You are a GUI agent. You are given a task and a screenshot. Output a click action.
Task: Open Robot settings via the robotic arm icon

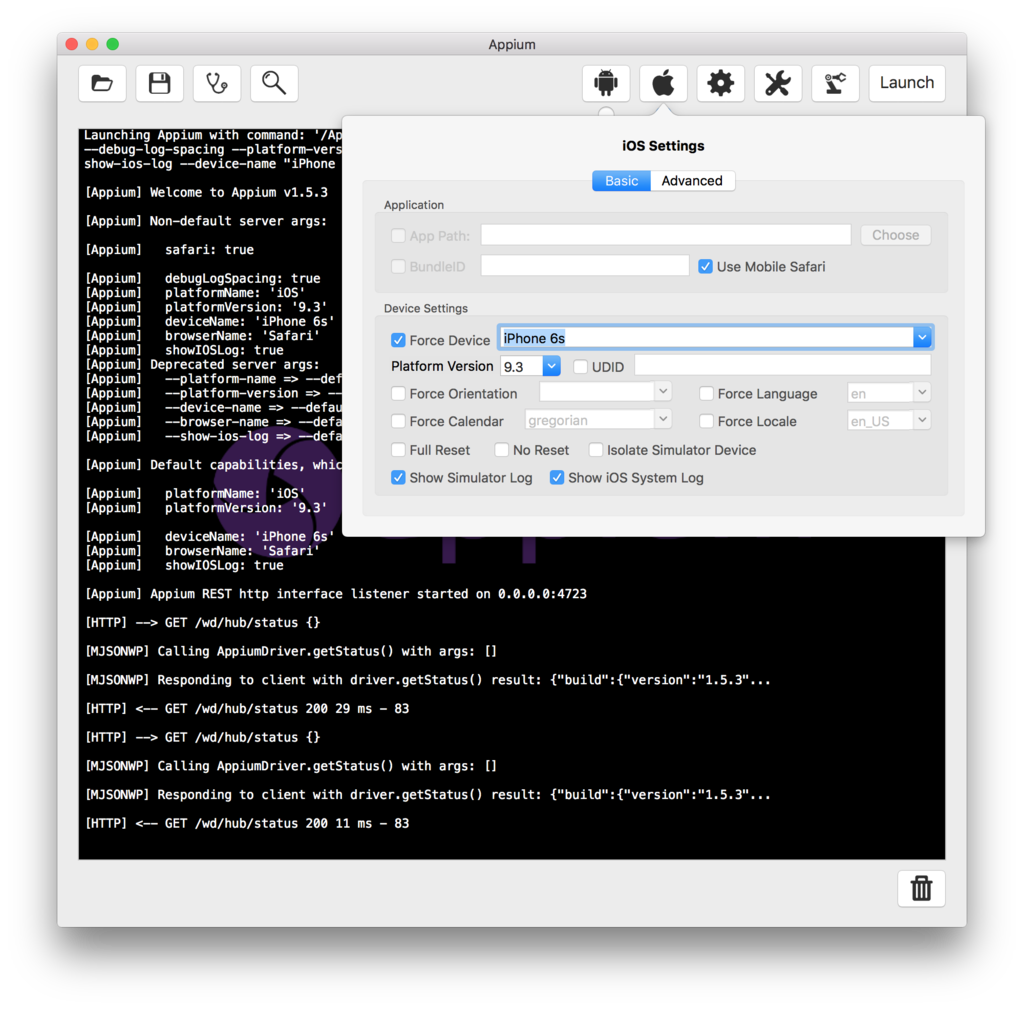[x=835, y=83]
